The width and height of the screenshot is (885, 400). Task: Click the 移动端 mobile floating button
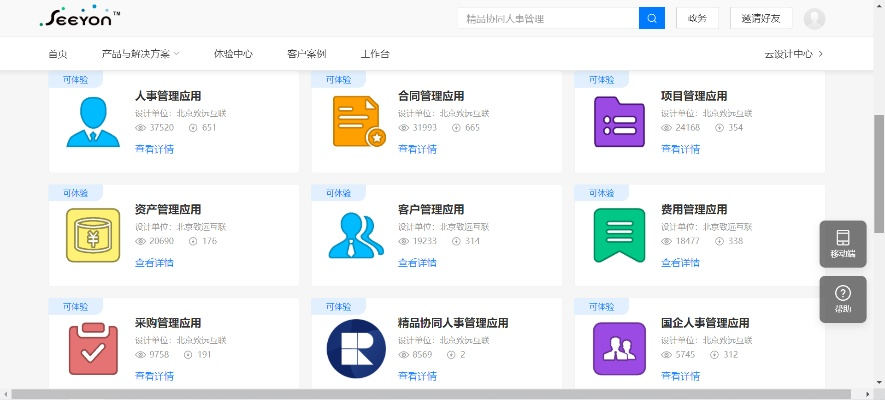pyautogui.click(x=842, y=243)
